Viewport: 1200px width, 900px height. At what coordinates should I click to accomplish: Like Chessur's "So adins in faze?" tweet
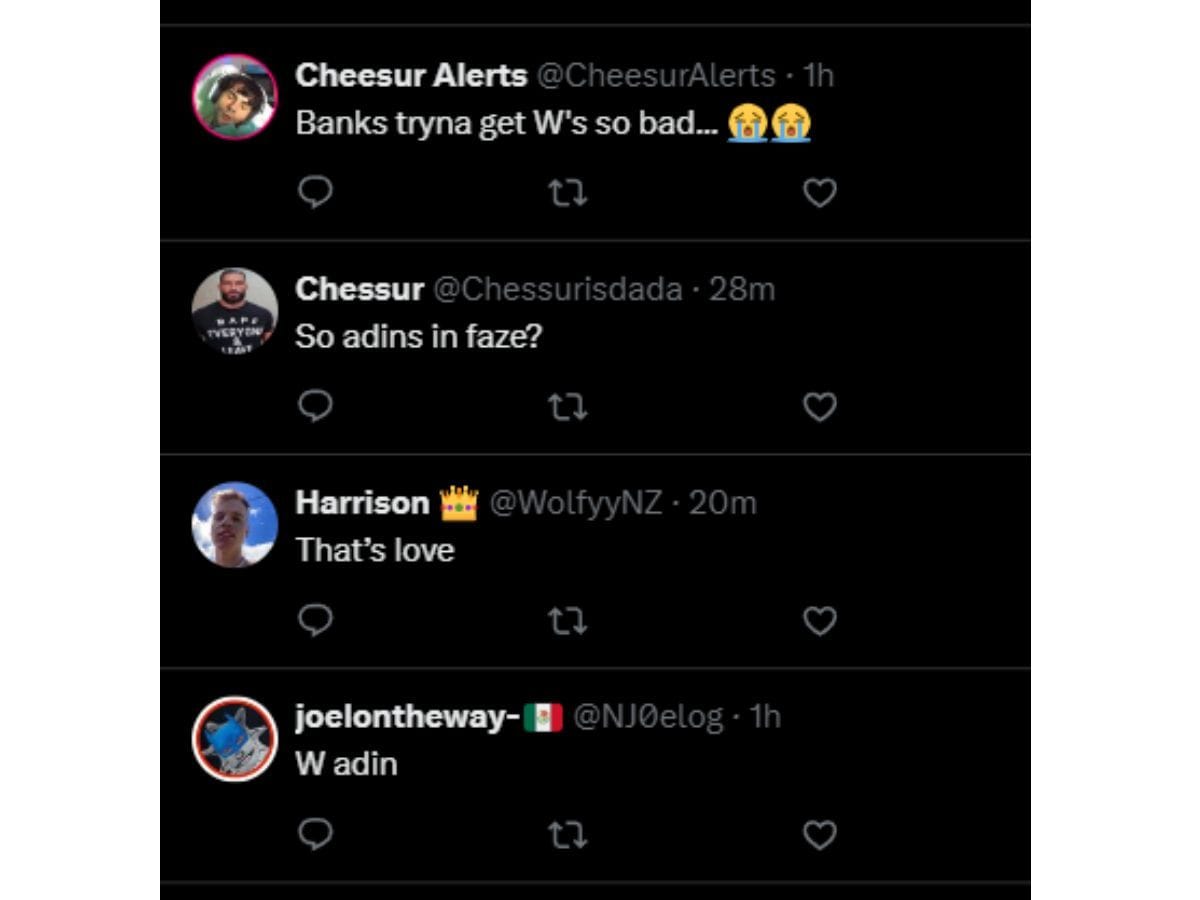click(820, 406)
